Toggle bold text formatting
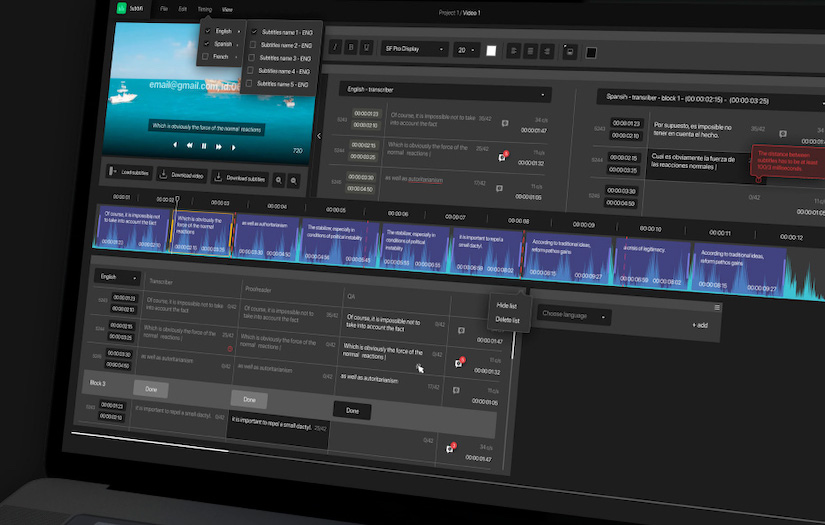Viewport: 825px width, 525px height. click(x=351, y=47)
